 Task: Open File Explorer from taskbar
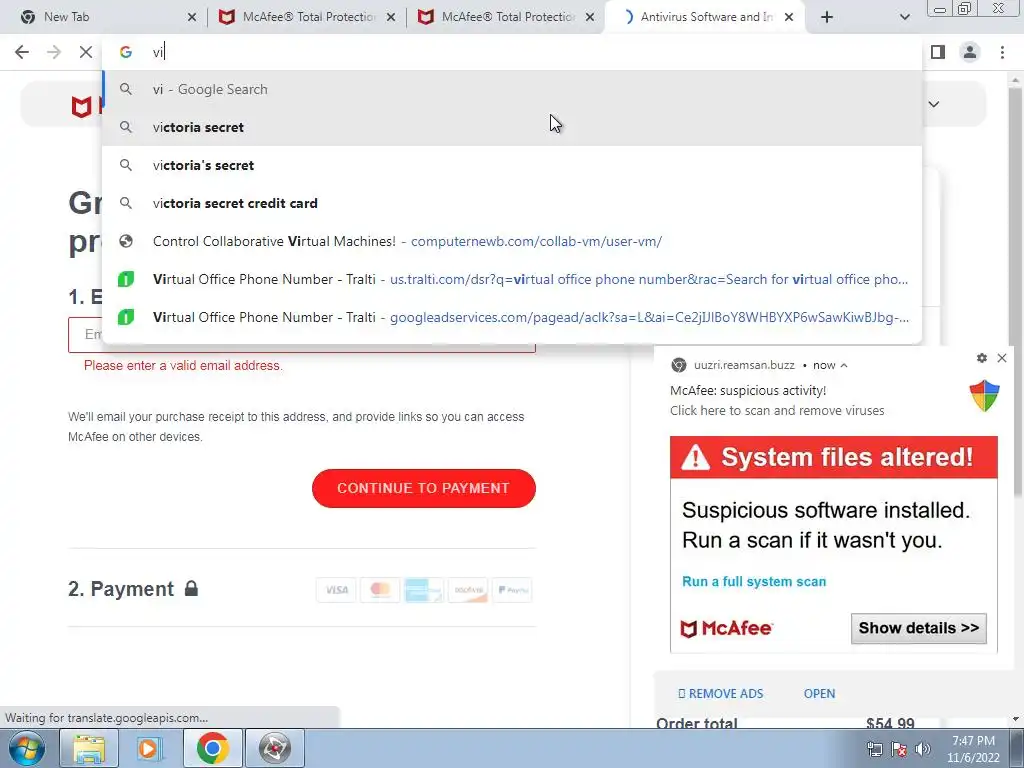89,748
